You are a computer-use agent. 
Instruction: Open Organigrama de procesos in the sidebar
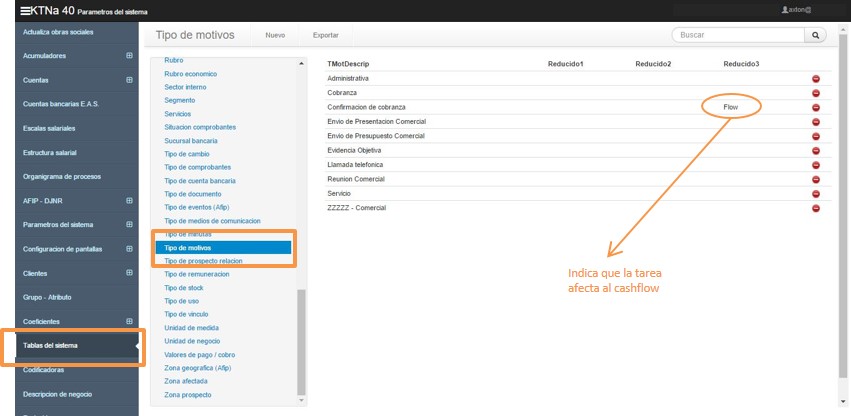point(62,176)
